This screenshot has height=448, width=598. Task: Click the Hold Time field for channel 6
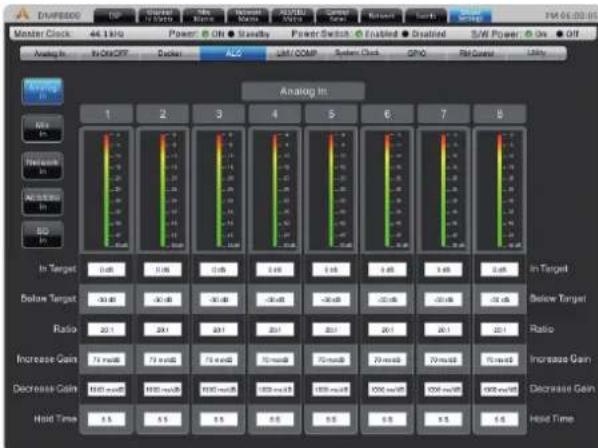(387, 419)
